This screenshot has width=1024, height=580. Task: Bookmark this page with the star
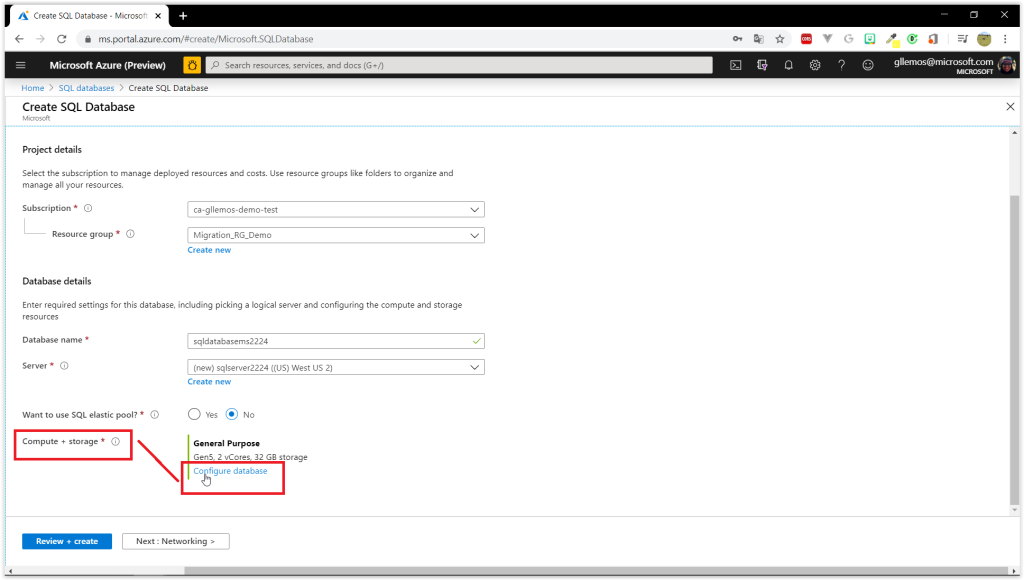coord(780,39)
